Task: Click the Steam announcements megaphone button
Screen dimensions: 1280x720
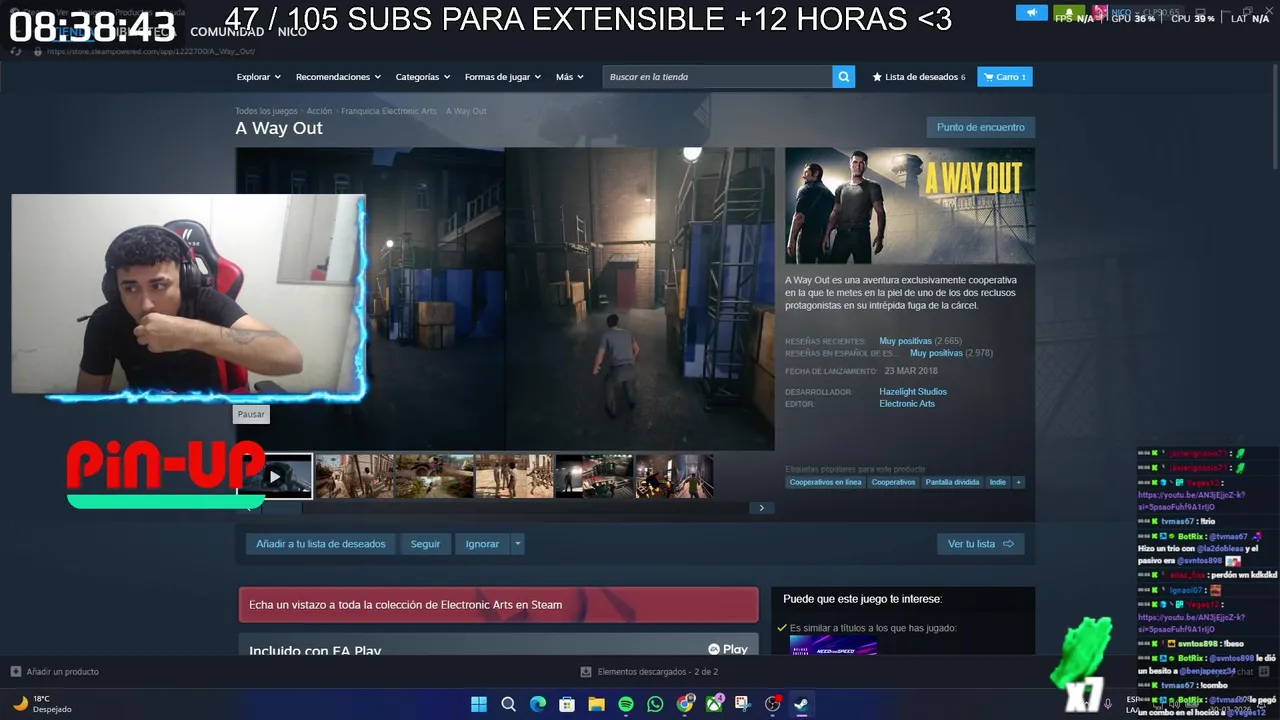Action: pos(1031,13)
